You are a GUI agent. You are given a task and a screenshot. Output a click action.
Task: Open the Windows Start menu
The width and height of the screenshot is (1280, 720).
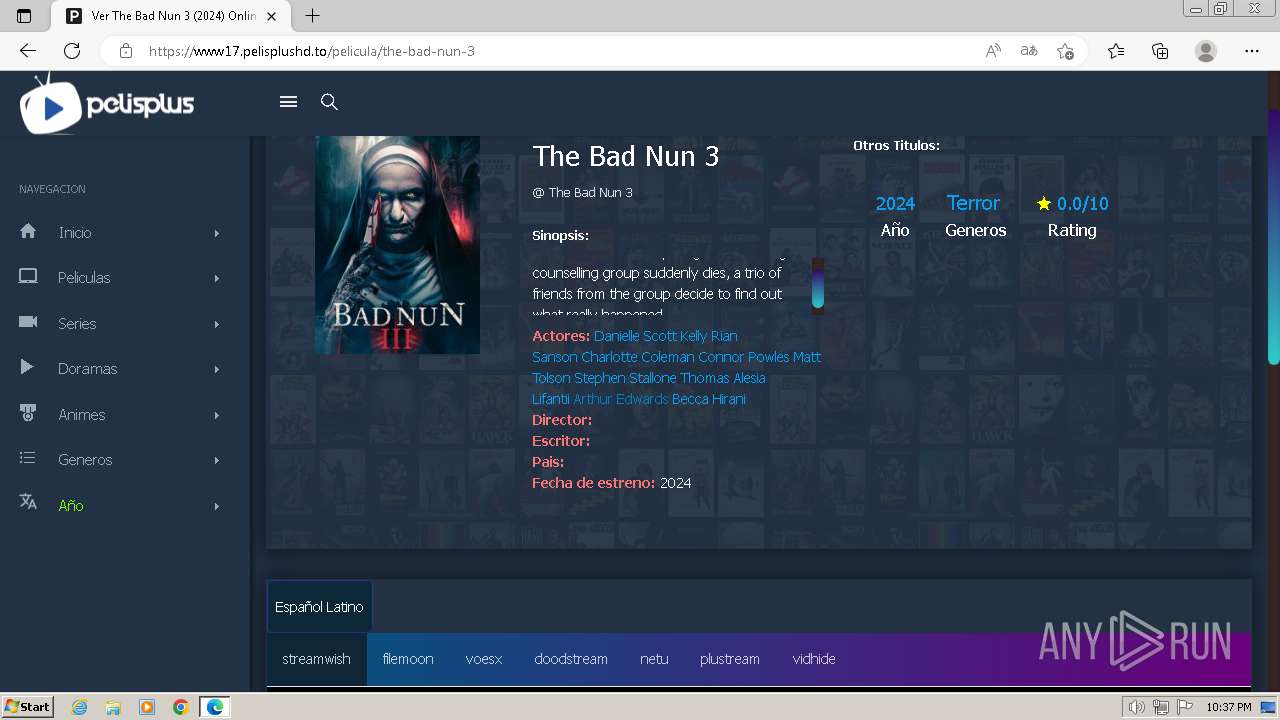[x=27, y=707]
